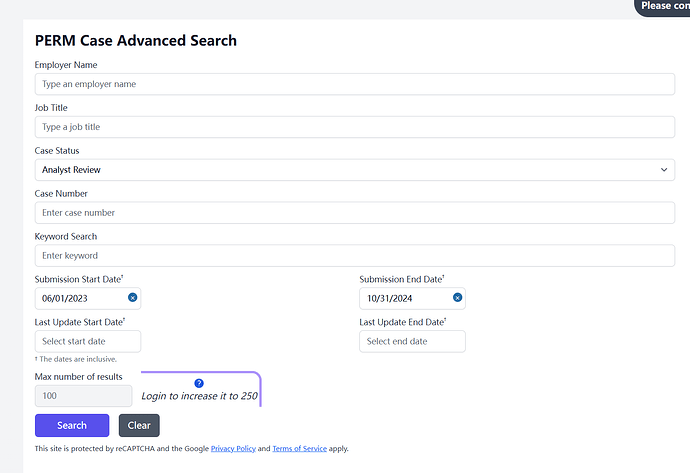Clear the Submission End Date with its X icon

pyautogui.click(x=458, y=298)
